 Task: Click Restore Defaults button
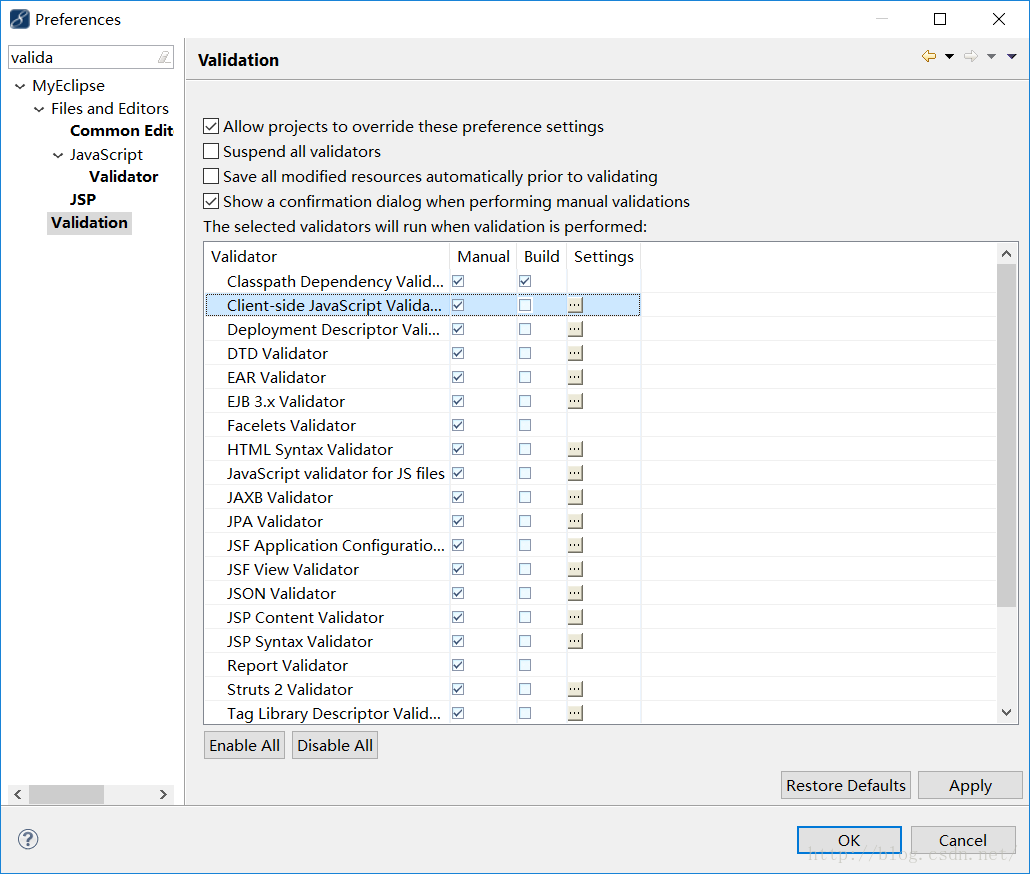pyautogui.click(x=845, y=785)
